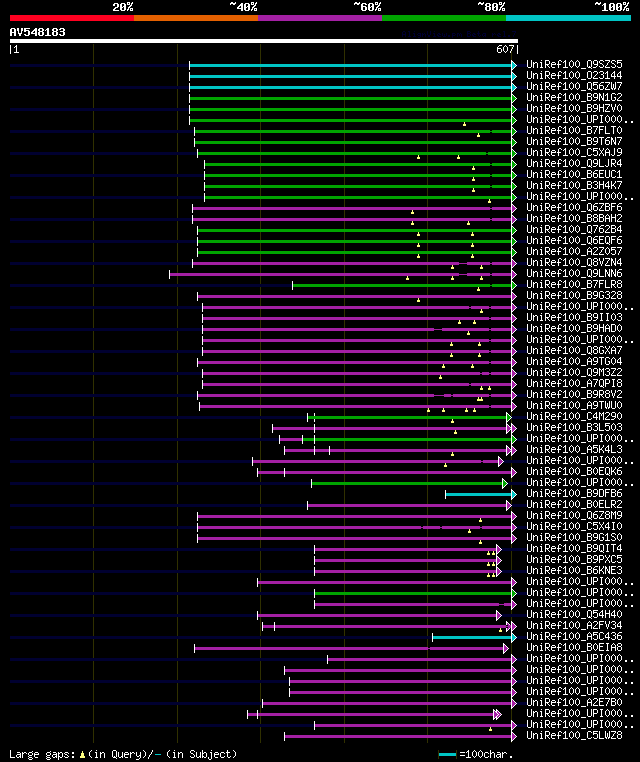The image size is (640, 762).
Task: Select the UniRef100_B9PXC5 label
Action: pyautogui.click(x=574, y=559)
